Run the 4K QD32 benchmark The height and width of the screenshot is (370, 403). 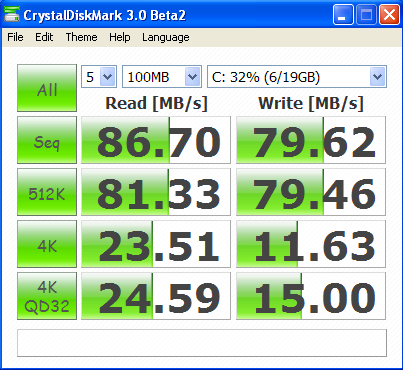coord(47,296)
